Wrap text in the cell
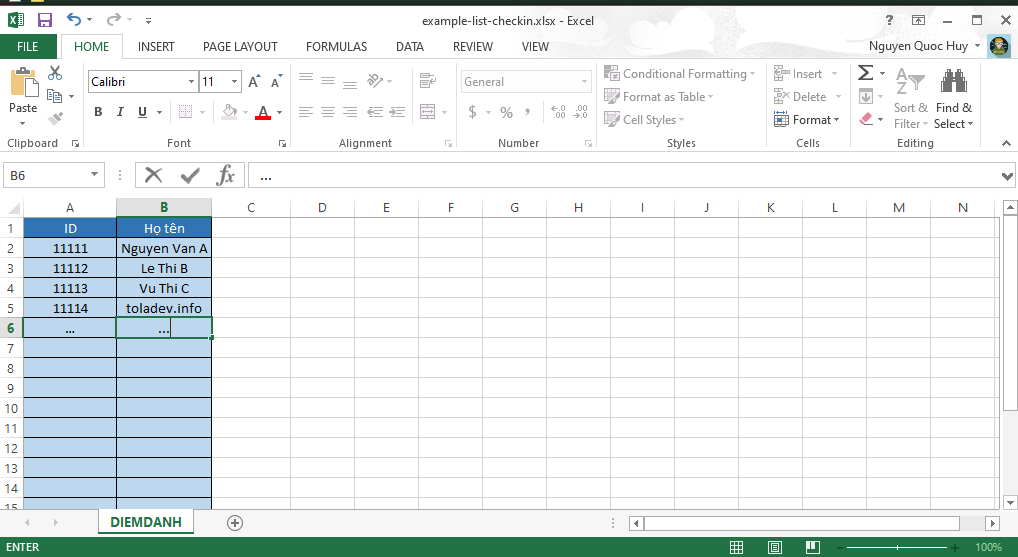Image resolution: width=1018 pixels, height=557 pixels. 427,81
